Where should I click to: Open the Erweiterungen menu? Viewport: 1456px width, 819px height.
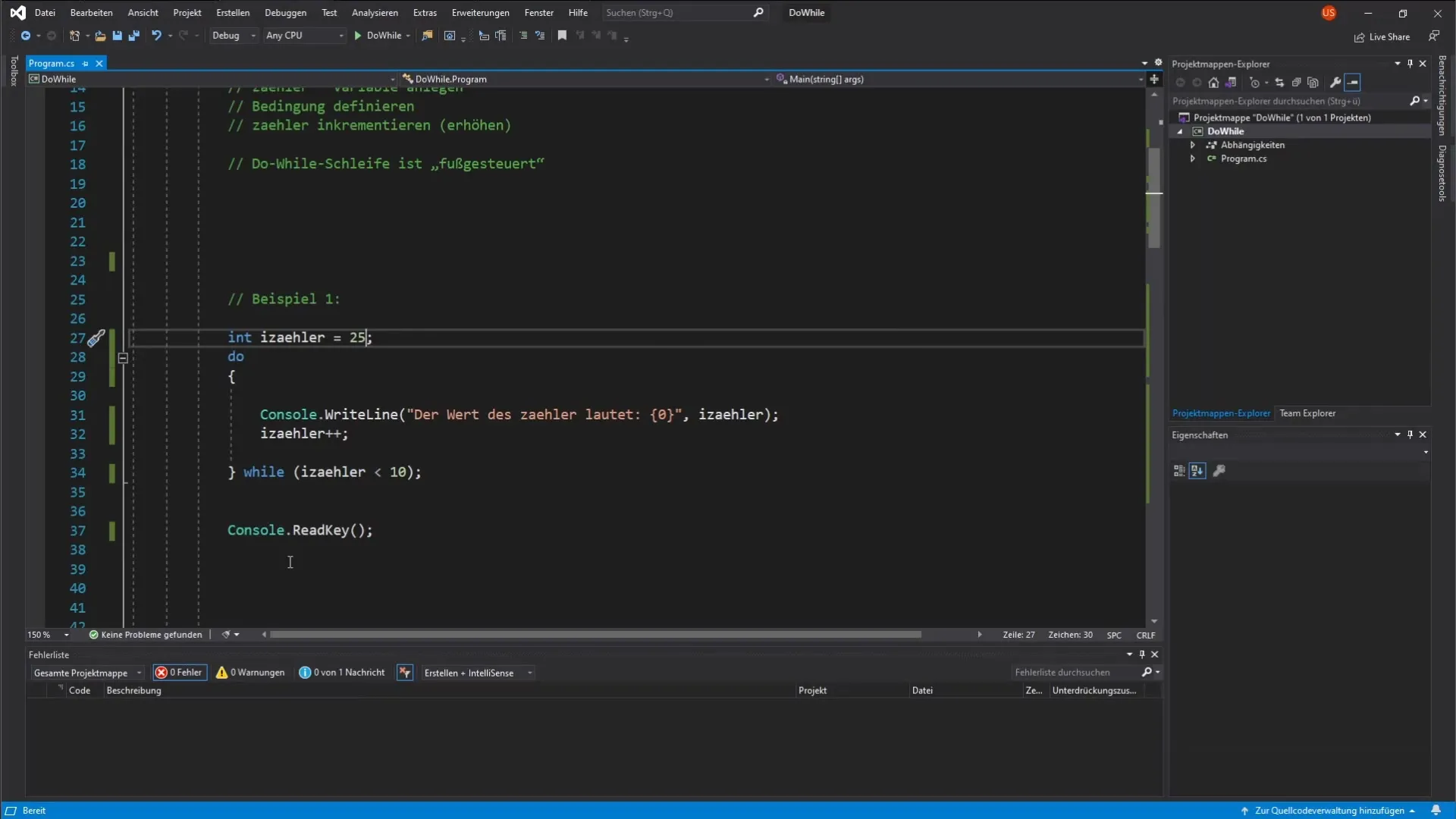(x=480, y=13)
